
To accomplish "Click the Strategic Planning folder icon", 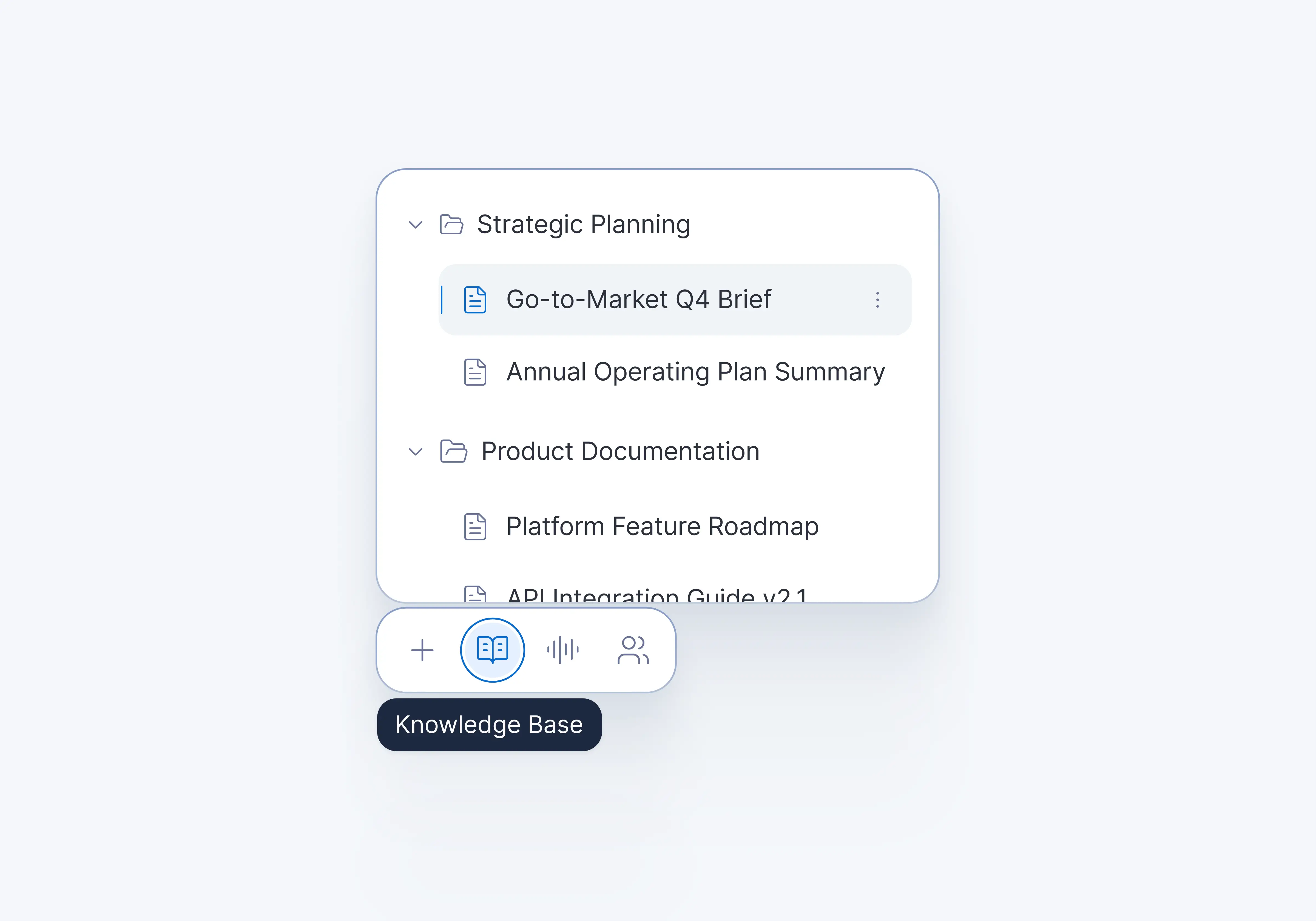I will click(452, 224).
